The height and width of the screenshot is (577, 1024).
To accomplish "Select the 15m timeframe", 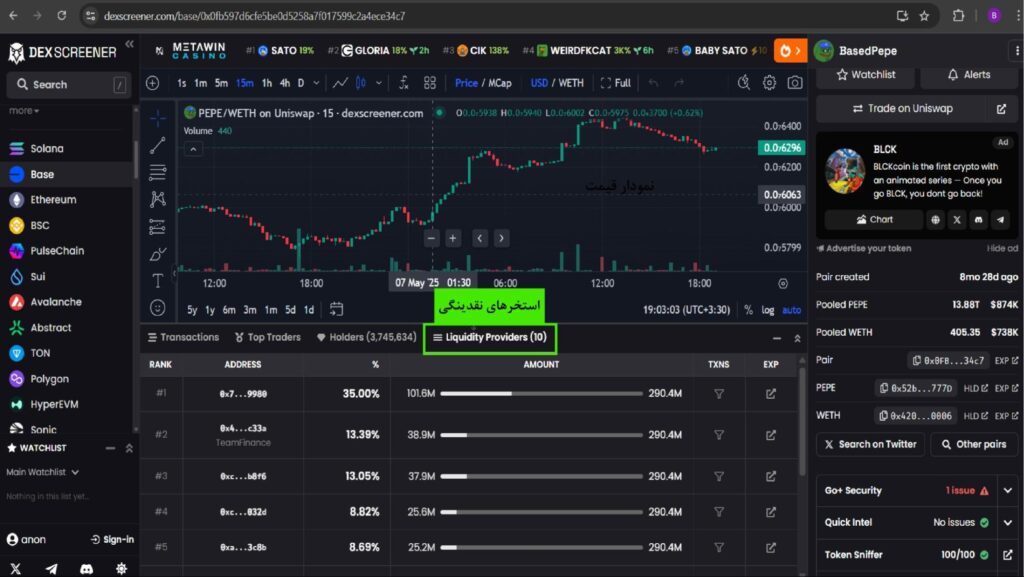I will [x=245, y=83].
